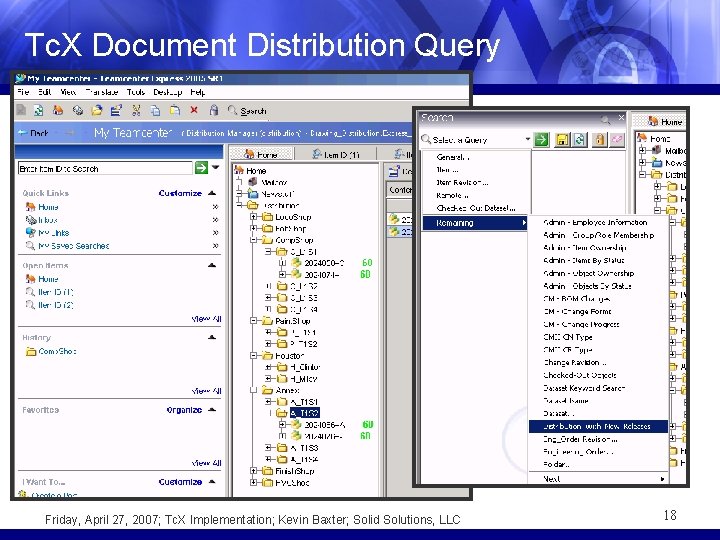The height and width of the screenshot is (540, 720).
Task: Open Item ID (2) in Open Items
Action: [56, 305]
